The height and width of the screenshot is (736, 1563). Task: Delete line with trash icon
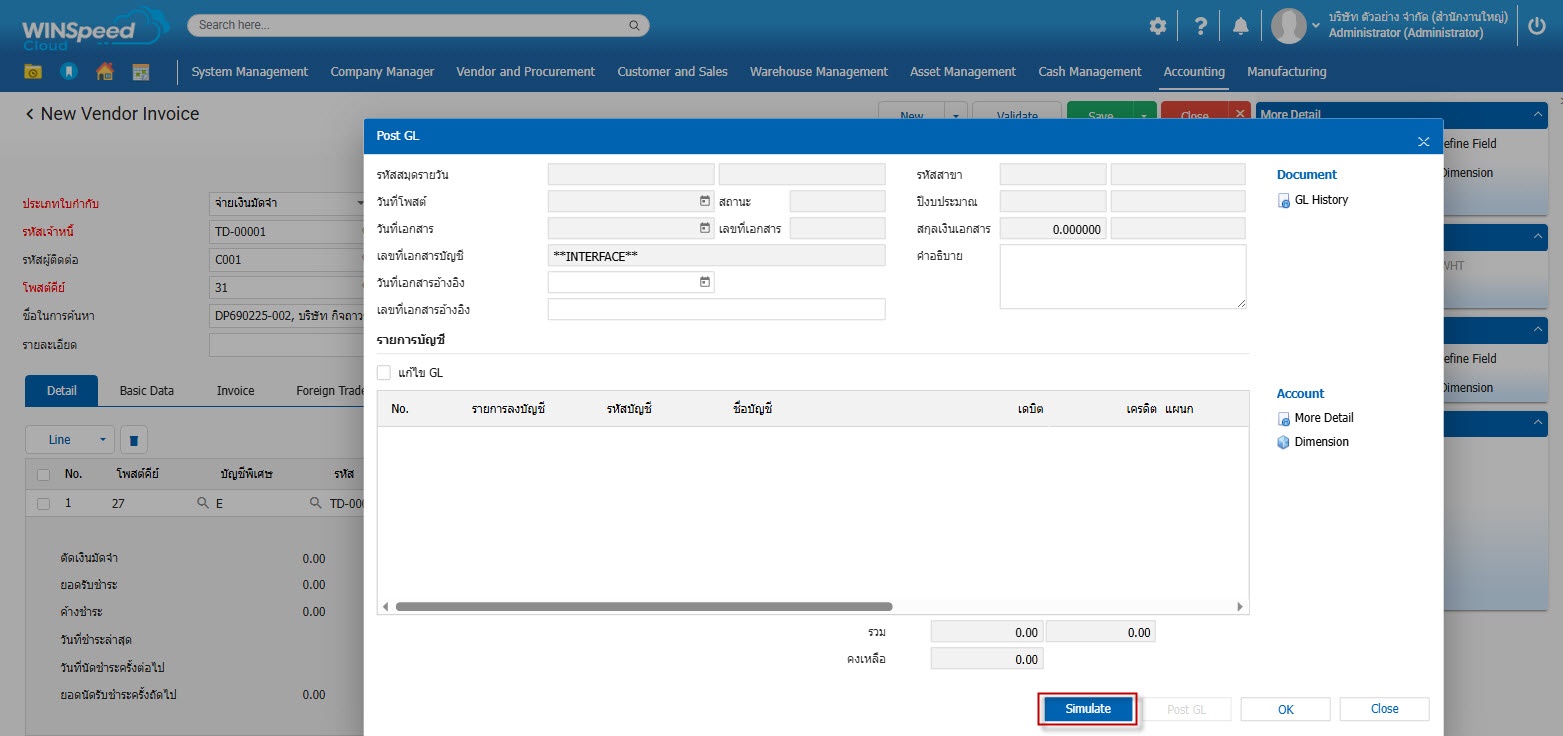pos(134,440)
